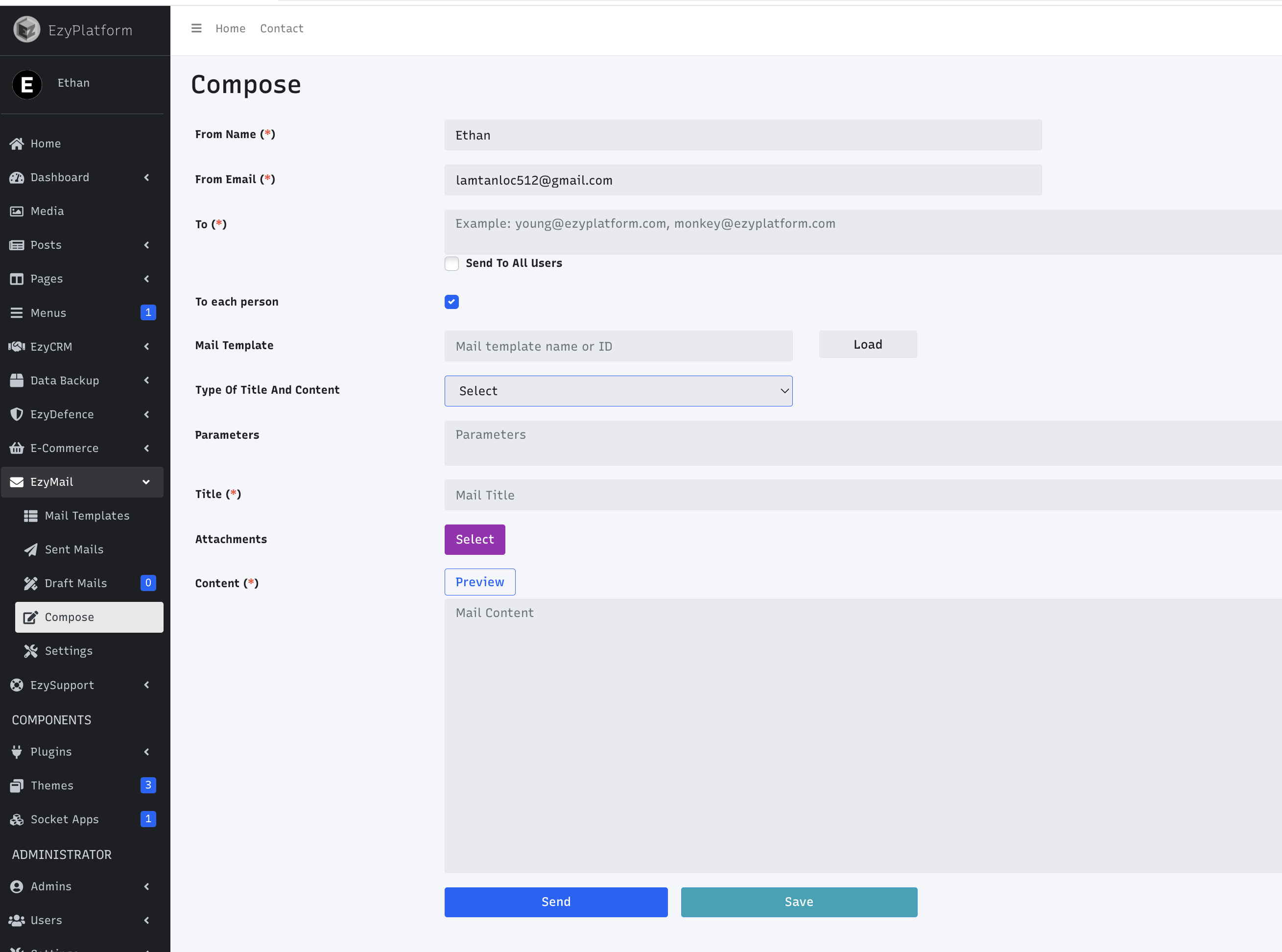Image resolution: width=1282 pixels, height=952 pixels.
Task: Click the blue Send button
Action: coord(555,902)
